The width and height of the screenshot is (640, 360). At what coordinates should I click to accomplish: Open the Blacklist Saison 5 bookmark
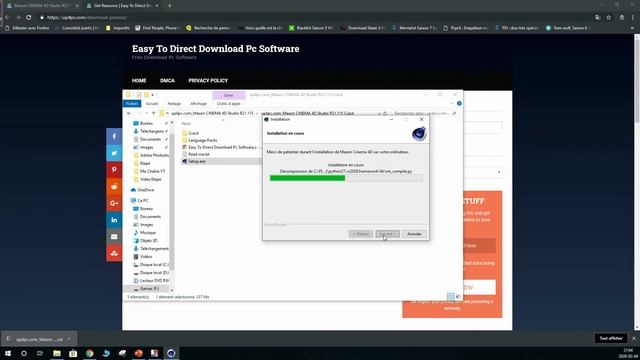[311, 28]
